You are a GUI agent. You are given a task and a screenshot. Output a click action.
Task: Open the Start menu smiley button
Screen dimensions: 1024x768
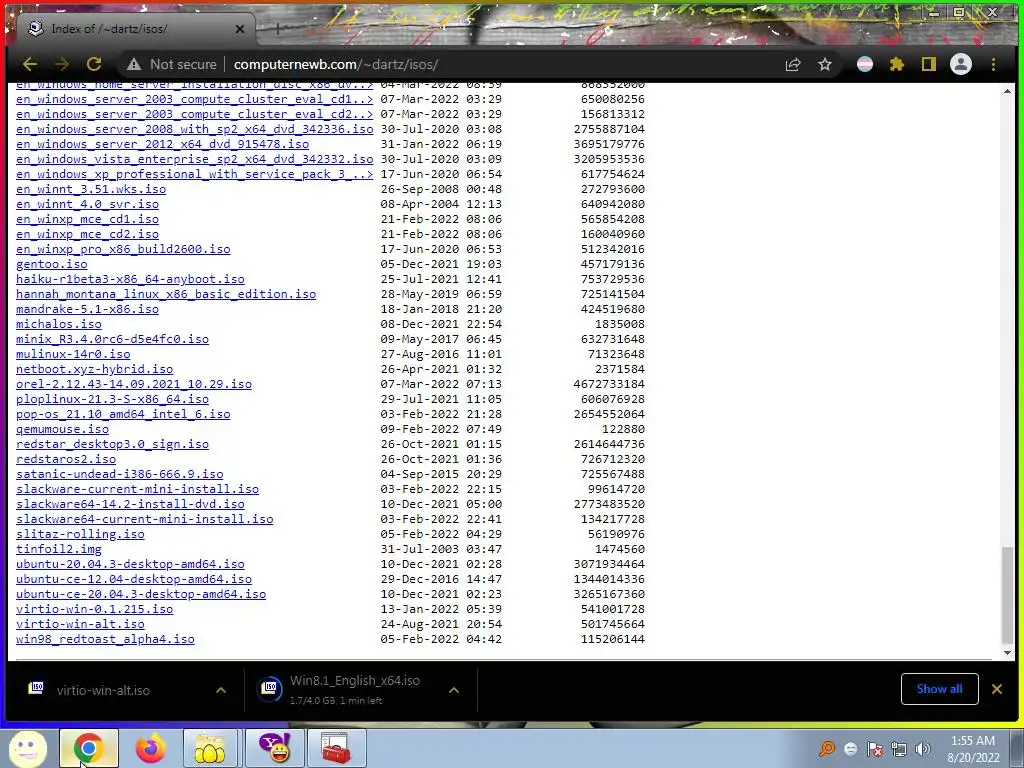(x=27, y=748)
